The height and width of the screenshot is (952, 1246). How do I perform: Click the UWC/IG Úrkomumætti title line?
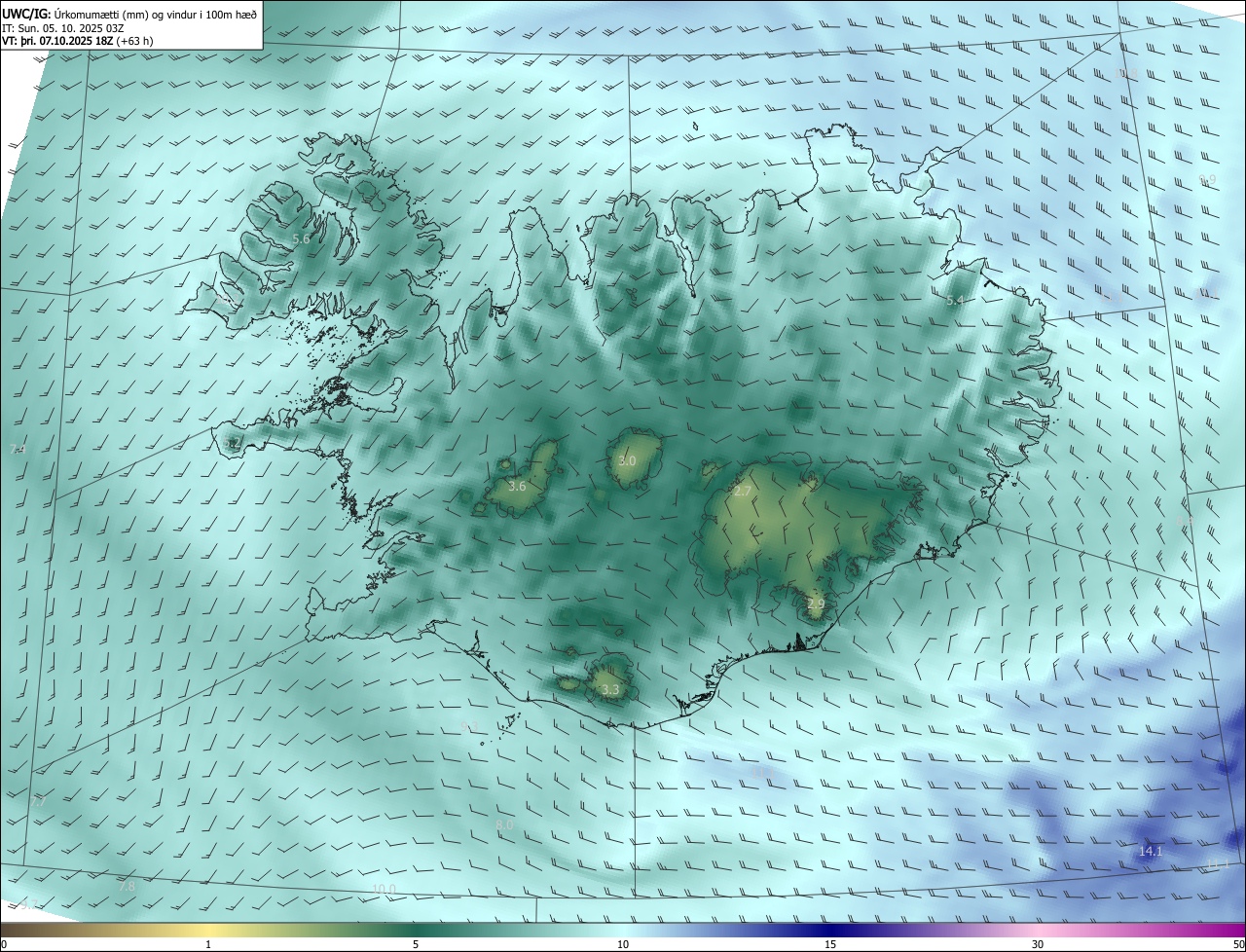(130, 14)
